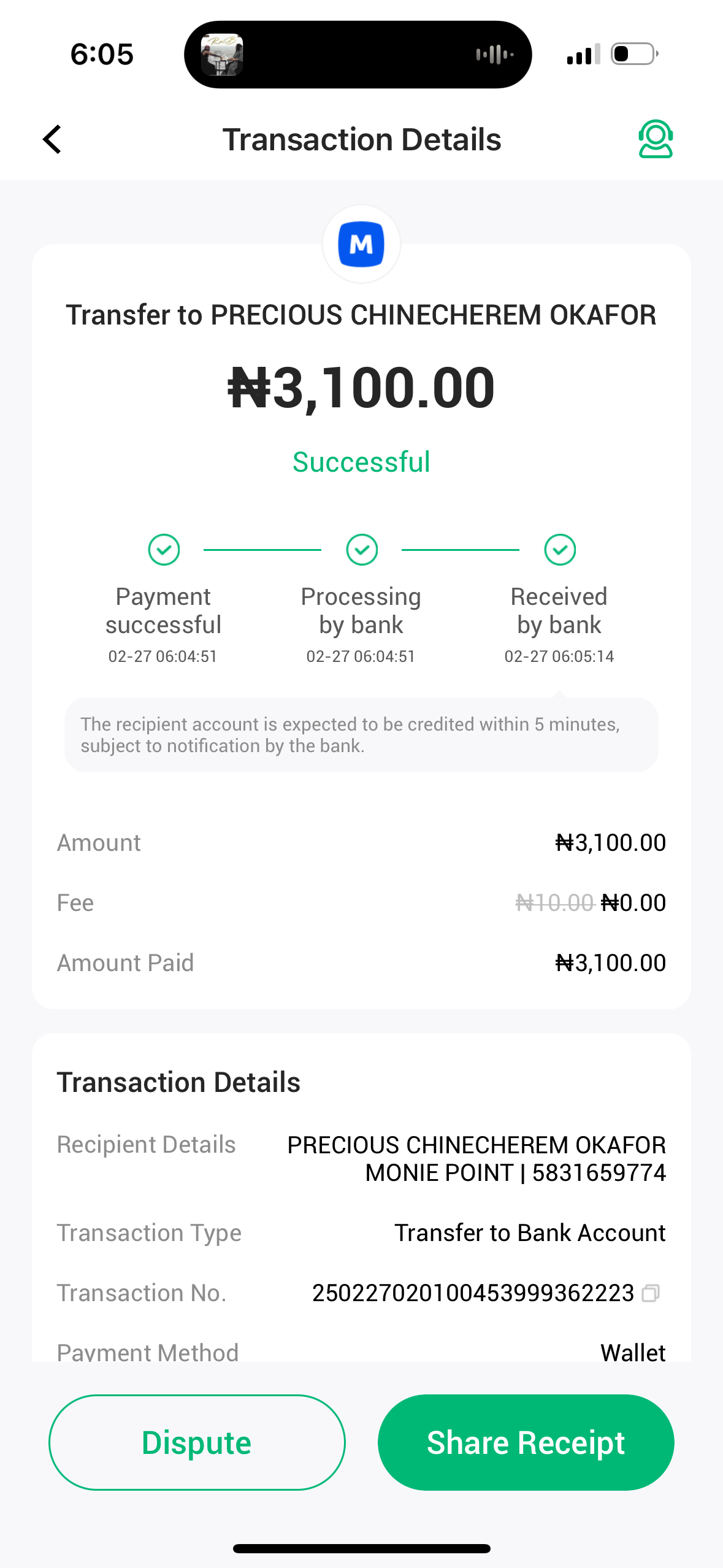
Task: Tap the battery status icon
Action: tap(634, 54)
